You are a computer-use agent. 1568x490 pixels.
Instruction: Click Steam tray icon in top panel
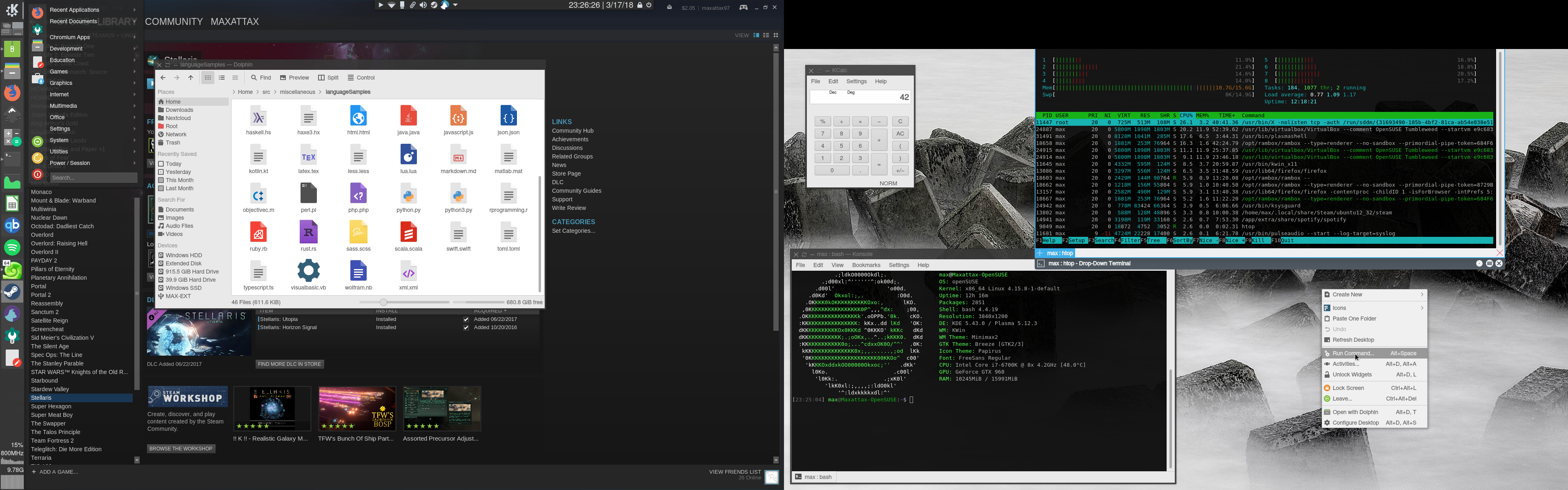(434, 5)
